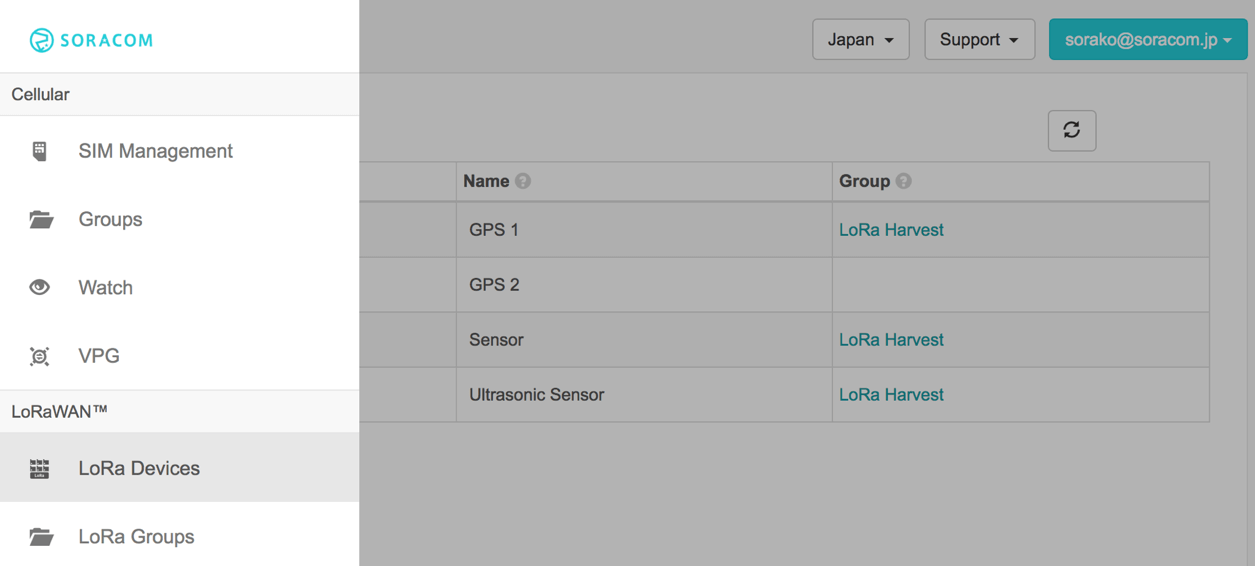Click the VPG icon in sidebar
This screenshot has height=566, width=1255.
[x=39, y=356]
